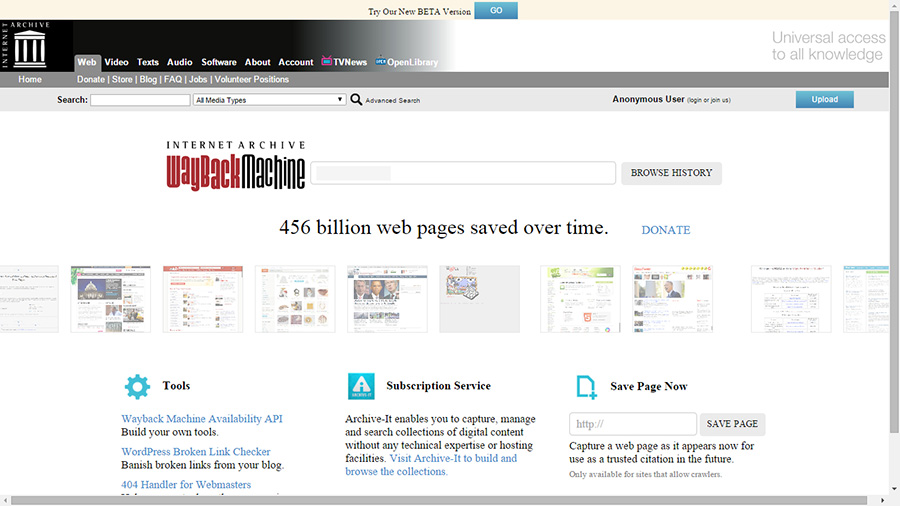Screen dimensions: 900x506
Task: Open the Jobs link
Action: coord(198,79)
